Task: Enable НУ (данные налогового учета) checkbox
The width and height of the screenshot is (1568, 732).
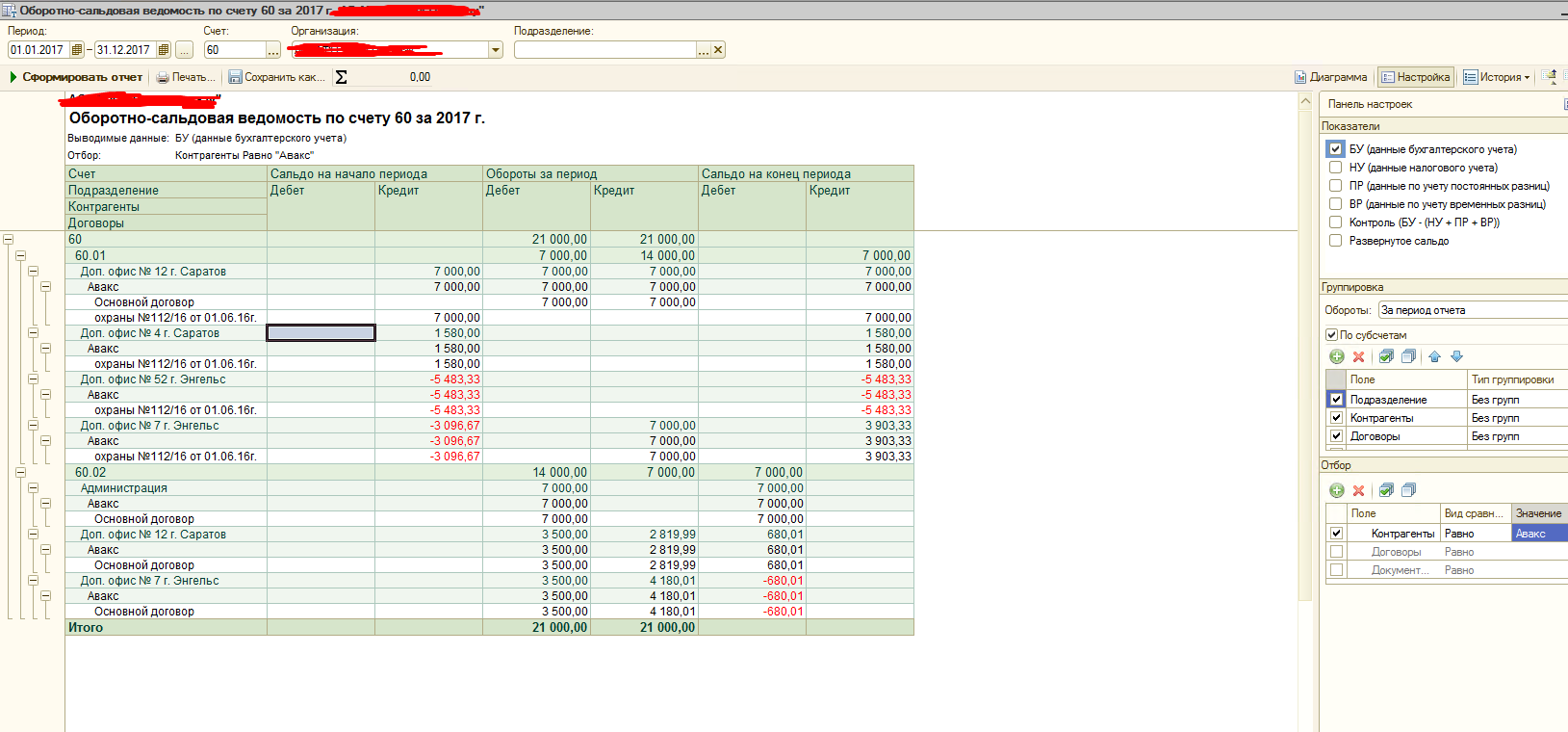Action: tap(1335, 168)
